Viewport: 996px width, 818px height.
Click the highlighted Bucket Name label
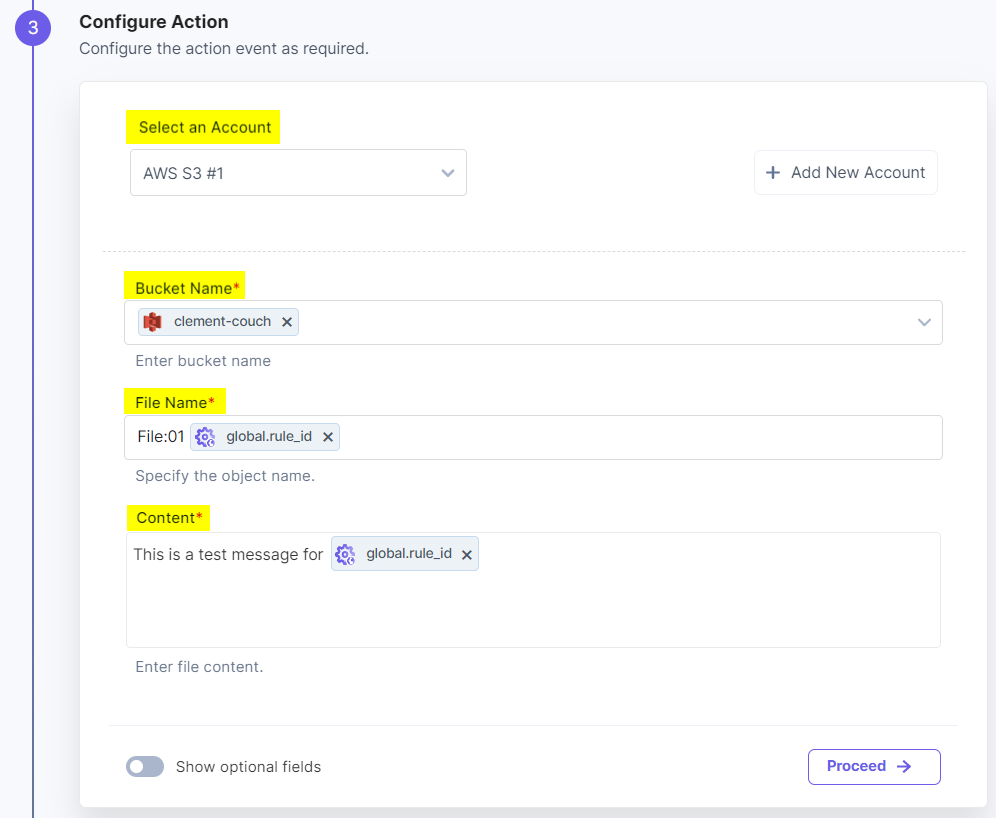pos(184,286)
